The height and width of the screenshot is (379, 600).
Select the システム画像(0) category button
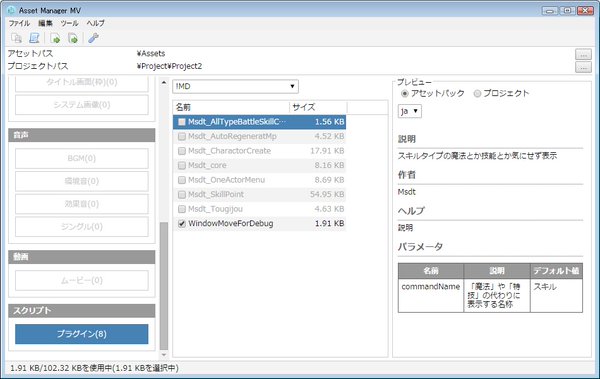pyautogui.click(x=82, y=105)
